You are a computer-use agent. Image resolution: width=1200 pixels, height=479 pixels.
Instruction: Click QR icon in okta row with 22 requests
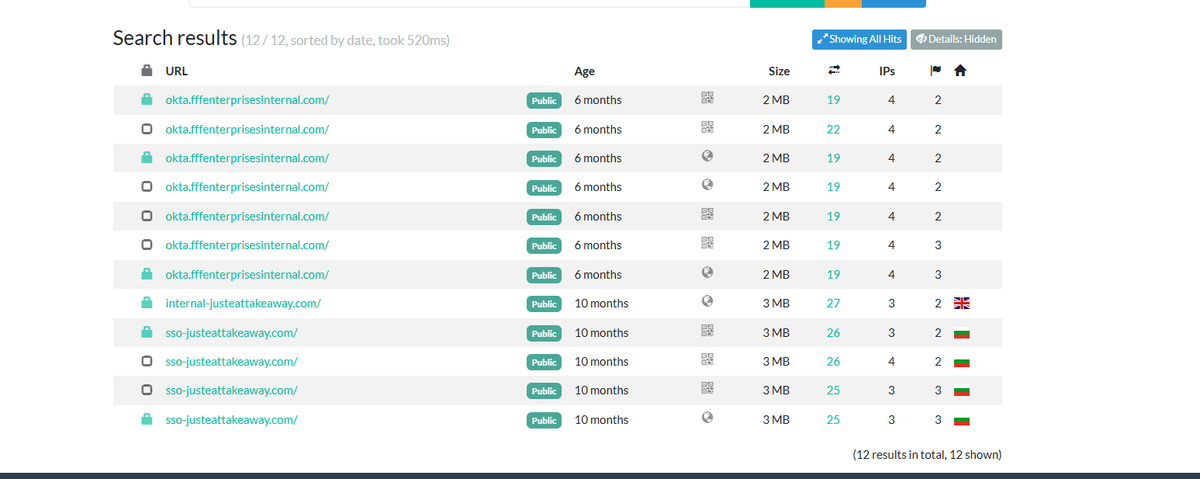click(707, 127)
